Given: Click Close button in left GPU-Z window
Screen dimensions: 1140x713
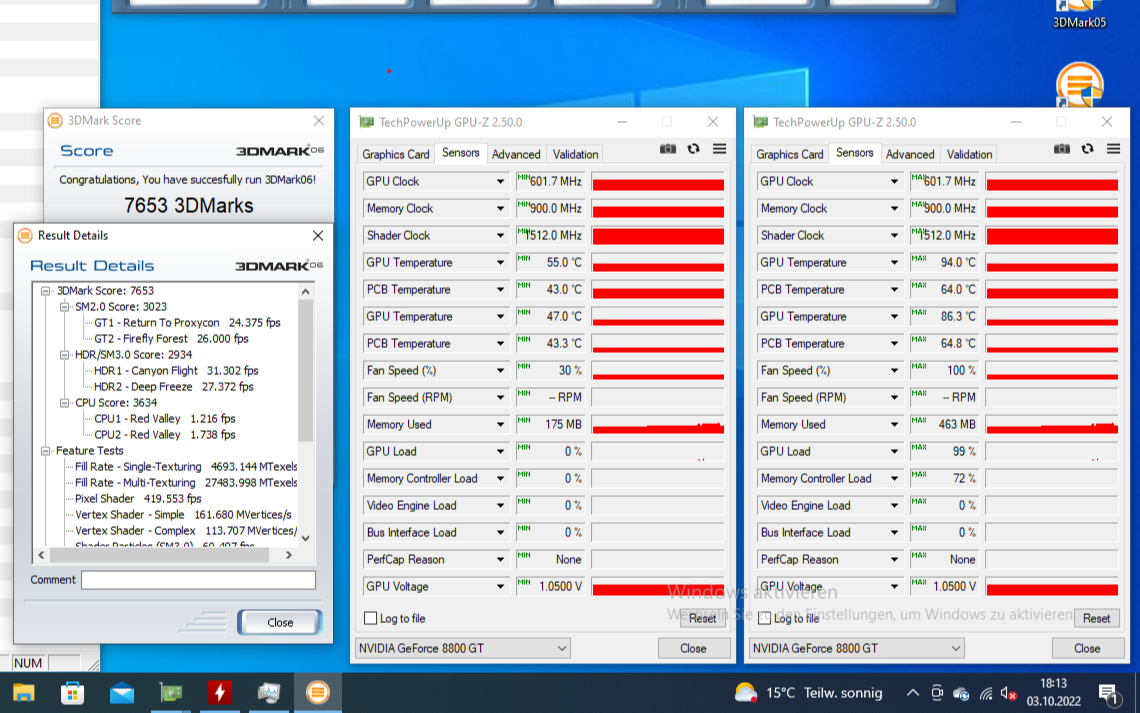Looking at the screenshot, I should [693, 648].
